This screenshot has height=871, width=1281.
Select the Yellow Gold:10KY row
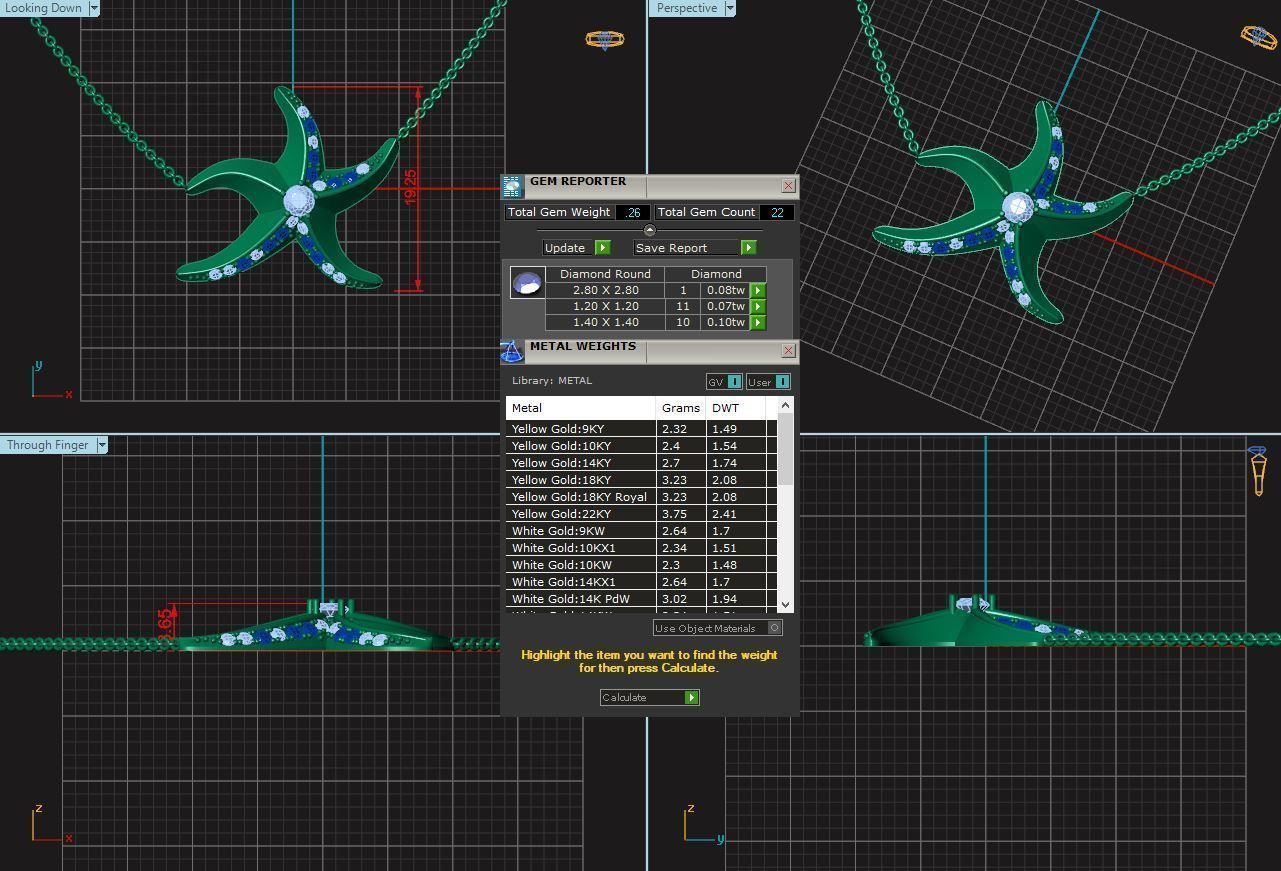[x=641, y=446]
